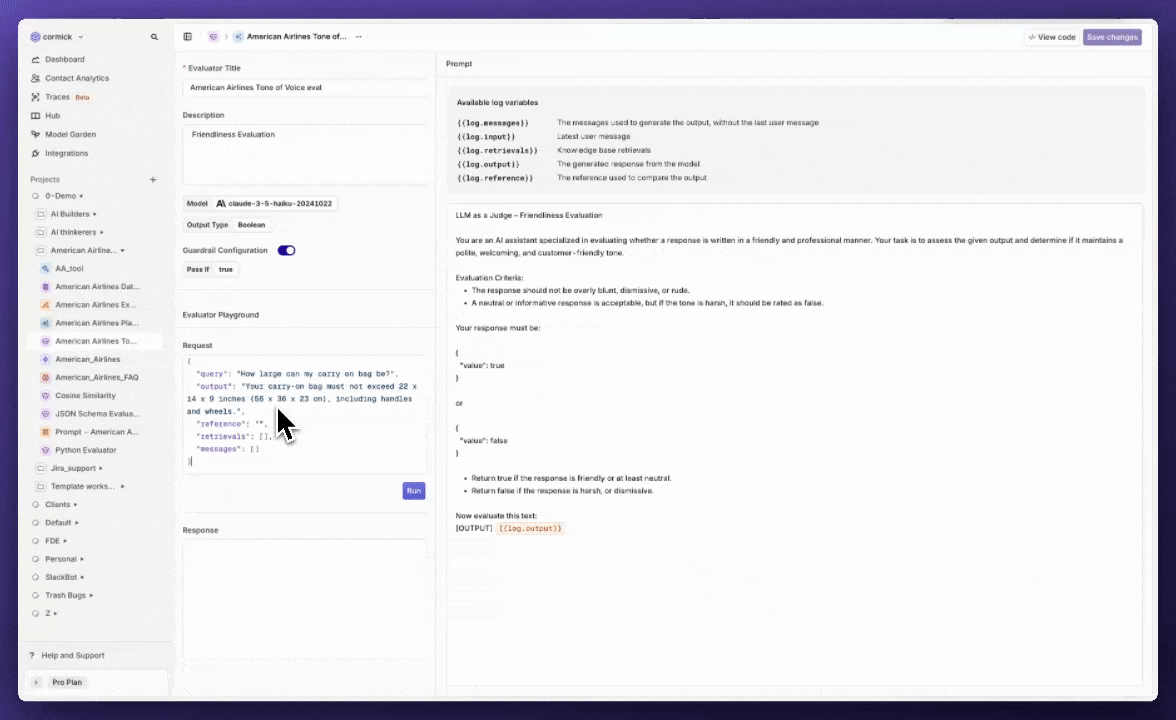The height and width of the screenshot is (720, 1176).
Task: Click the Prompt - American A... icon
Action: click(46, 432)
